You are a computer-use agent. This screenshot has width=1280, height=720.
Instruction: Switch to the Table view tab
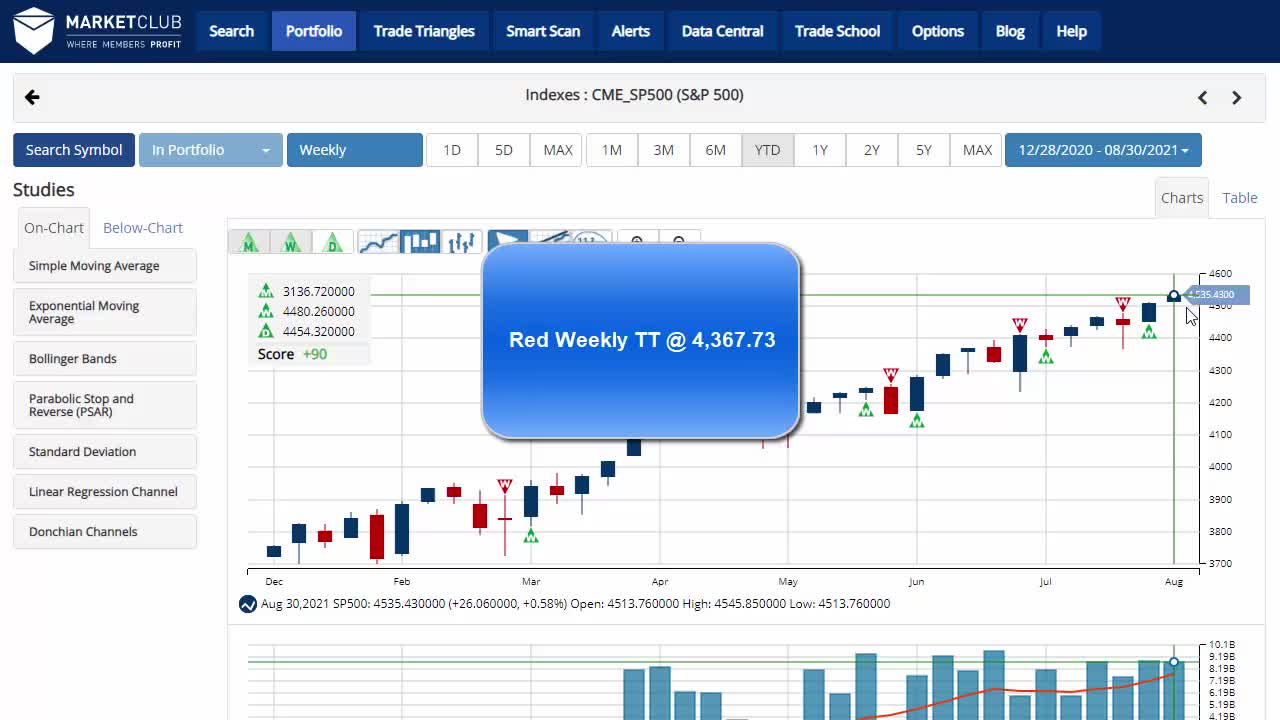pos(1240,198)
